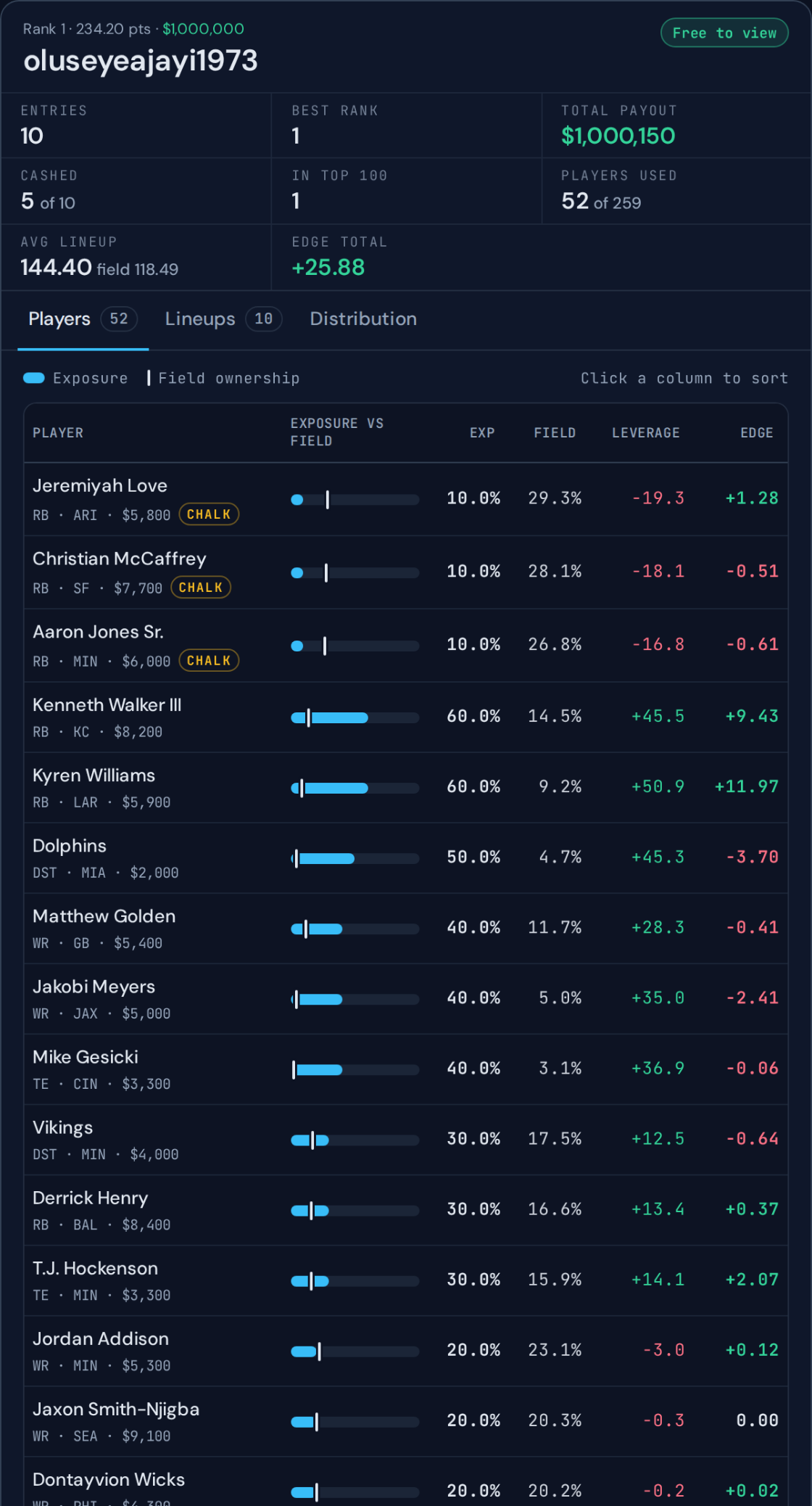Click Mike Gesicki's +36.9 leverage value

pos(658,1069)
